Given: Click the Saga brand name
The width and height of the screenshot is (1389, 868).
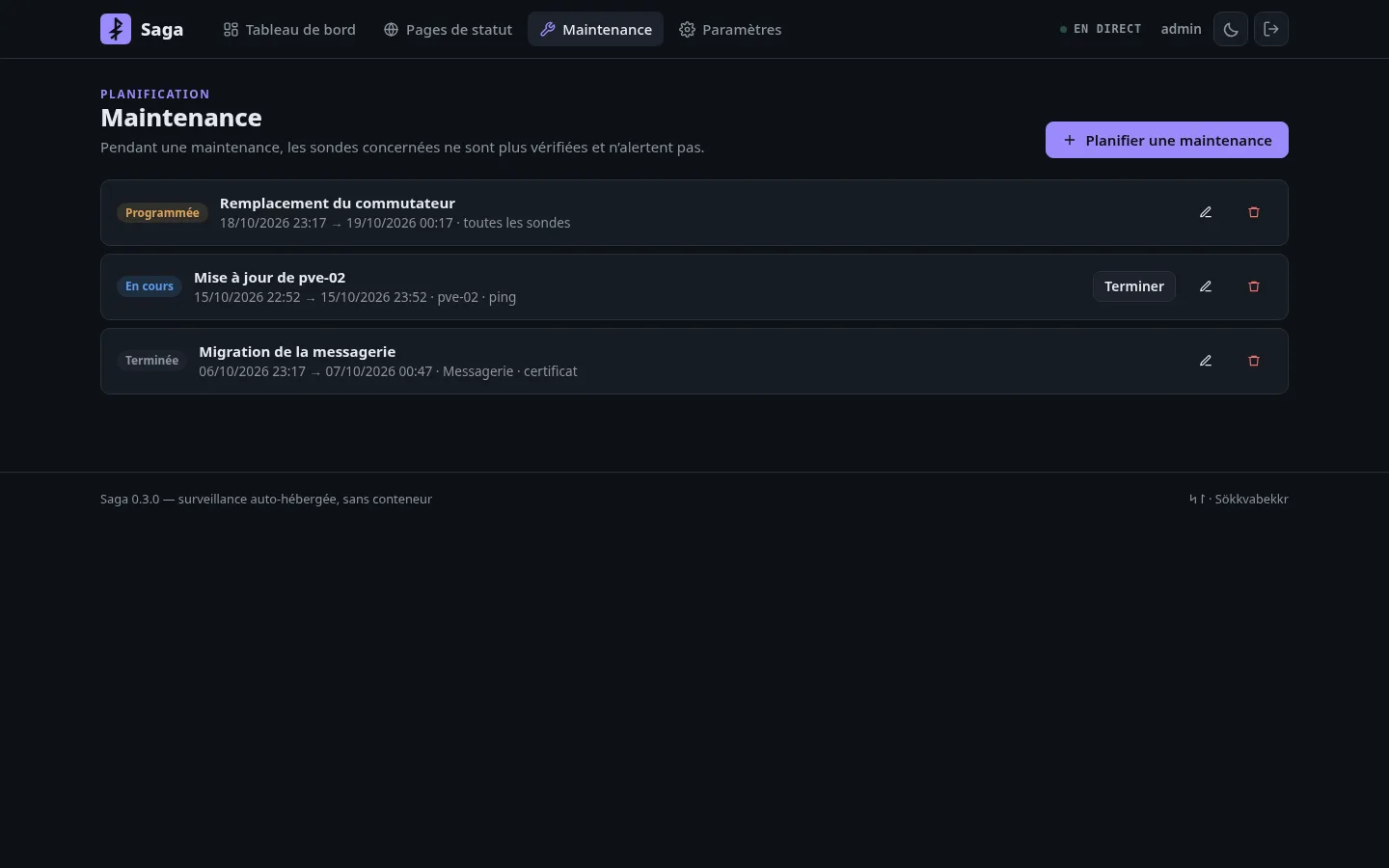Looking at the screenshot, I should (162, 30).
